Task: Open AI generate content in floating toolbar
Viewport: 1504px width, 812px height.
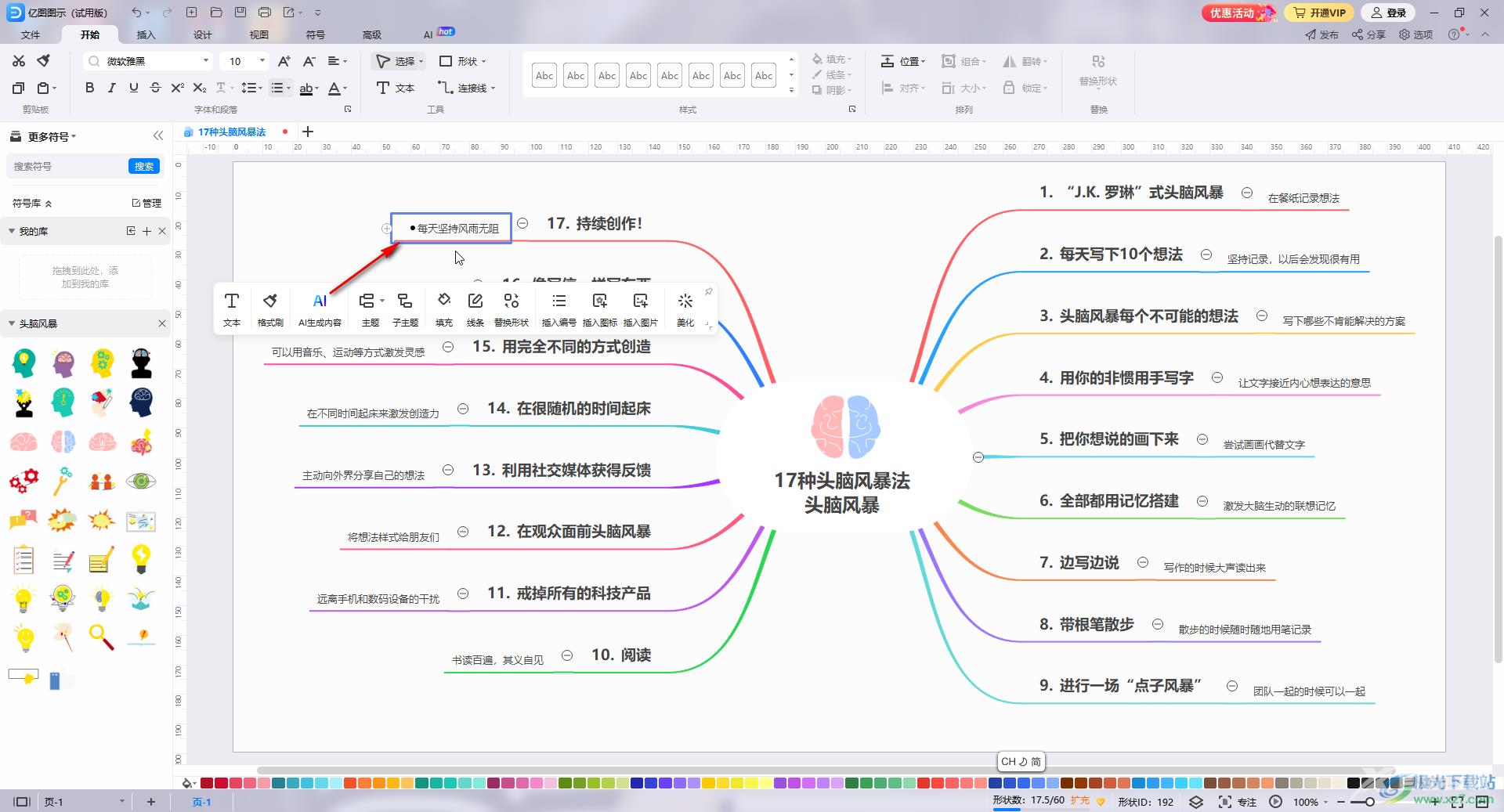Action: [x=320, y=309]
